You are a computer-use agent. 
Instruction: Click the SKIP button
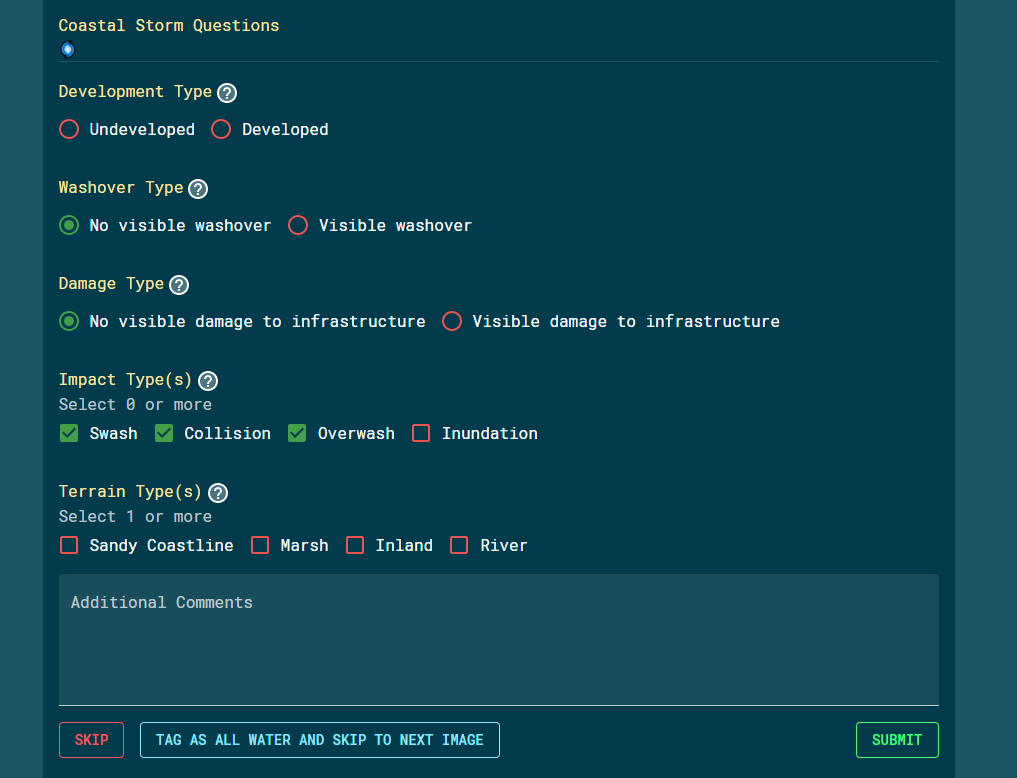91,740
